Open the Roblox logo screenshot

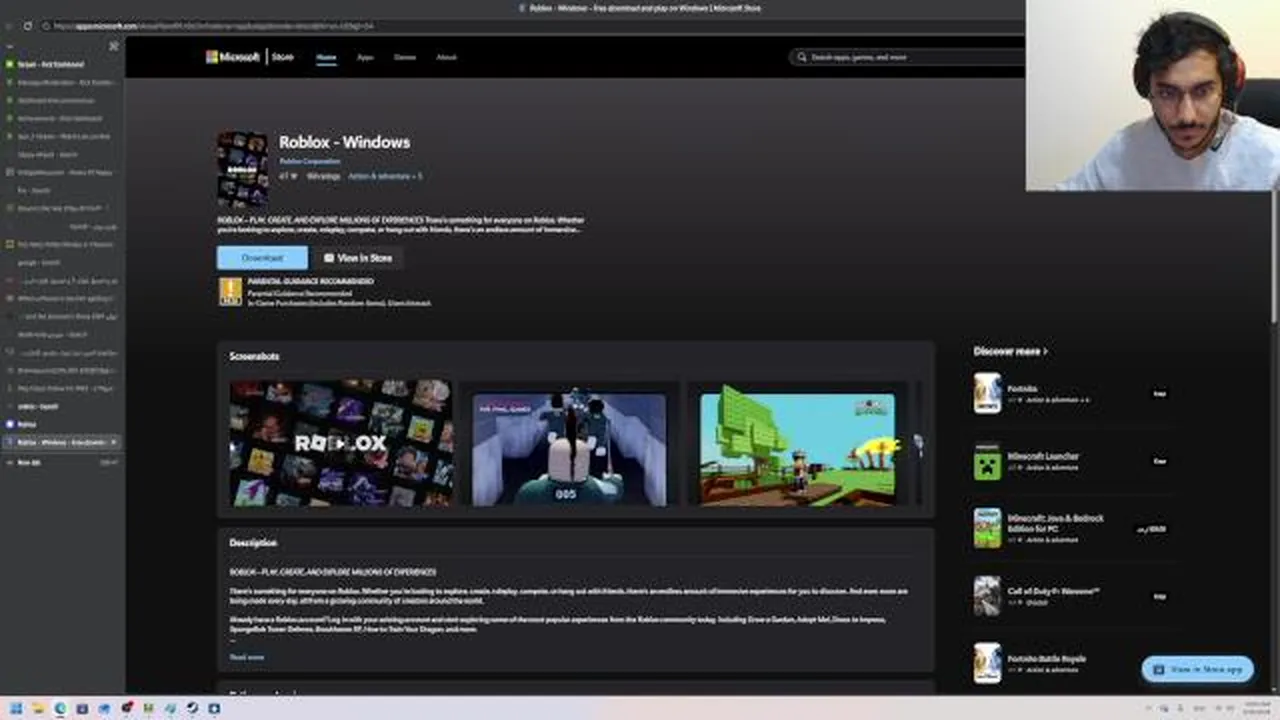341,442
